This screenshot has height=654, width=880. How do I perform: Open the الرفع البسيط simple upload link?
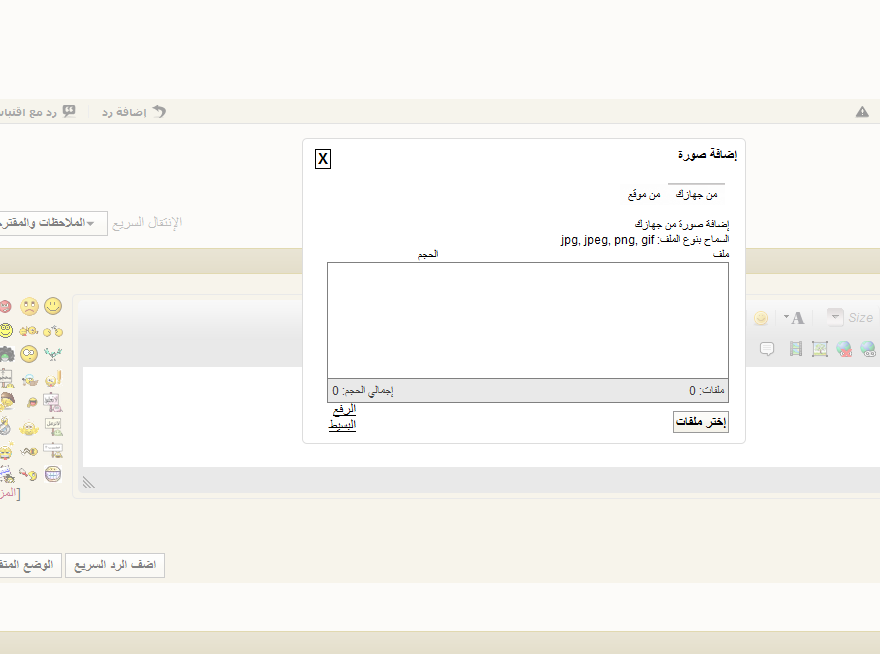coord(342,417)
